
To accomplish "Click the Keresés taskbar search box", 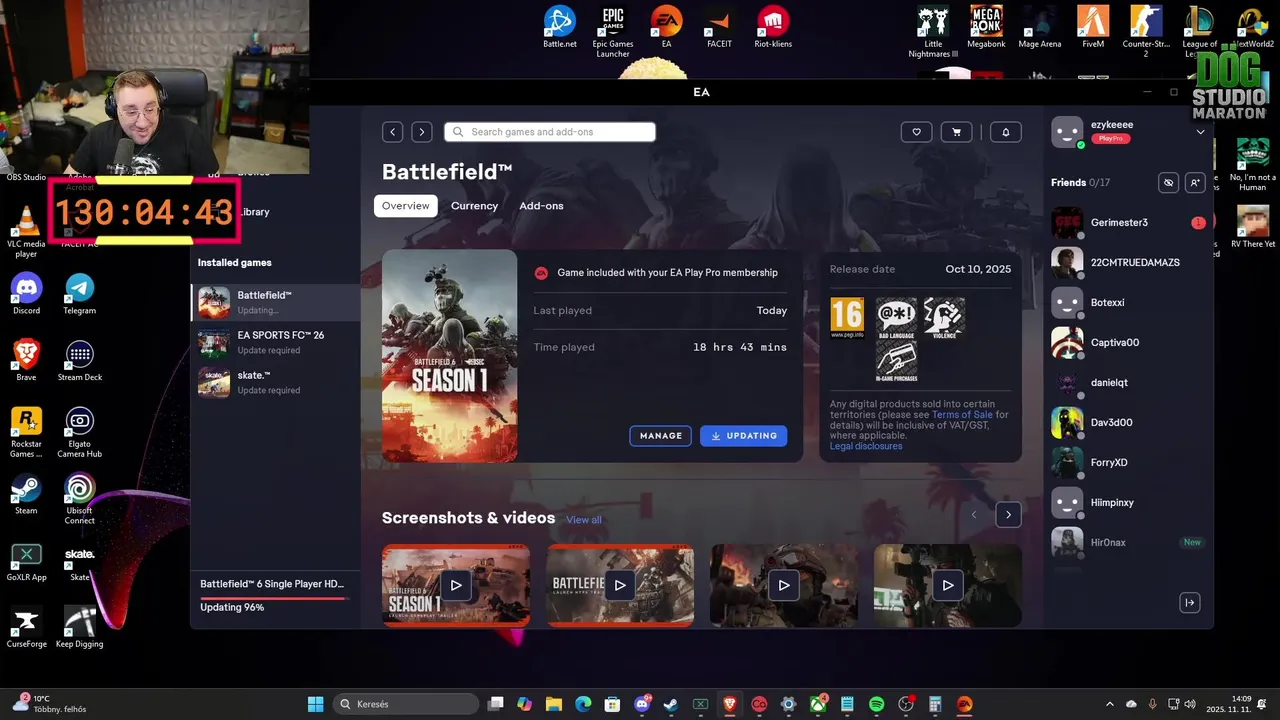I will (404, 704).
